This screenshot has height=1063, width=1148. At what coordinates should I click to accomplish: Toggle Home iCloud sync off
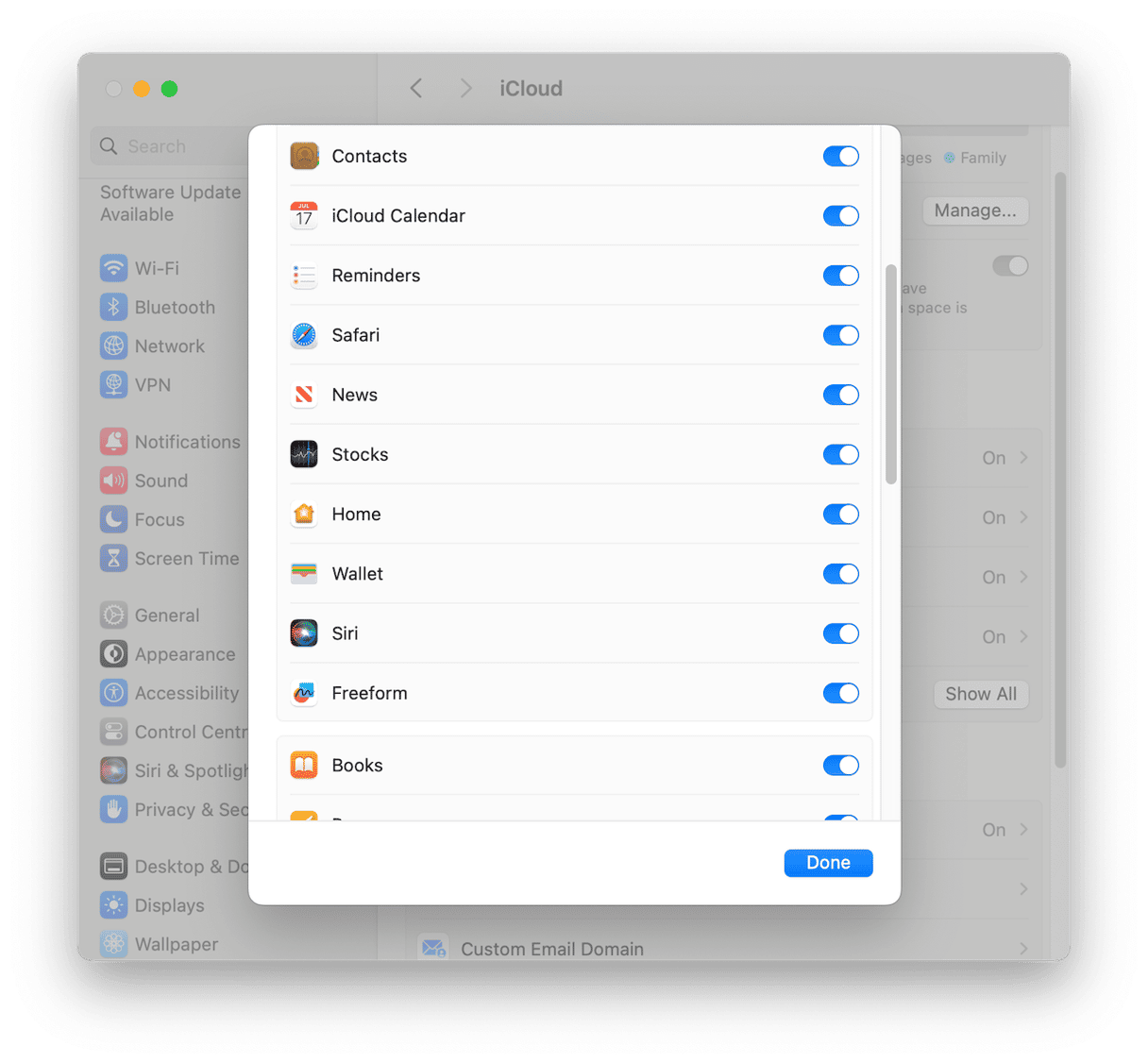[840, 515]
